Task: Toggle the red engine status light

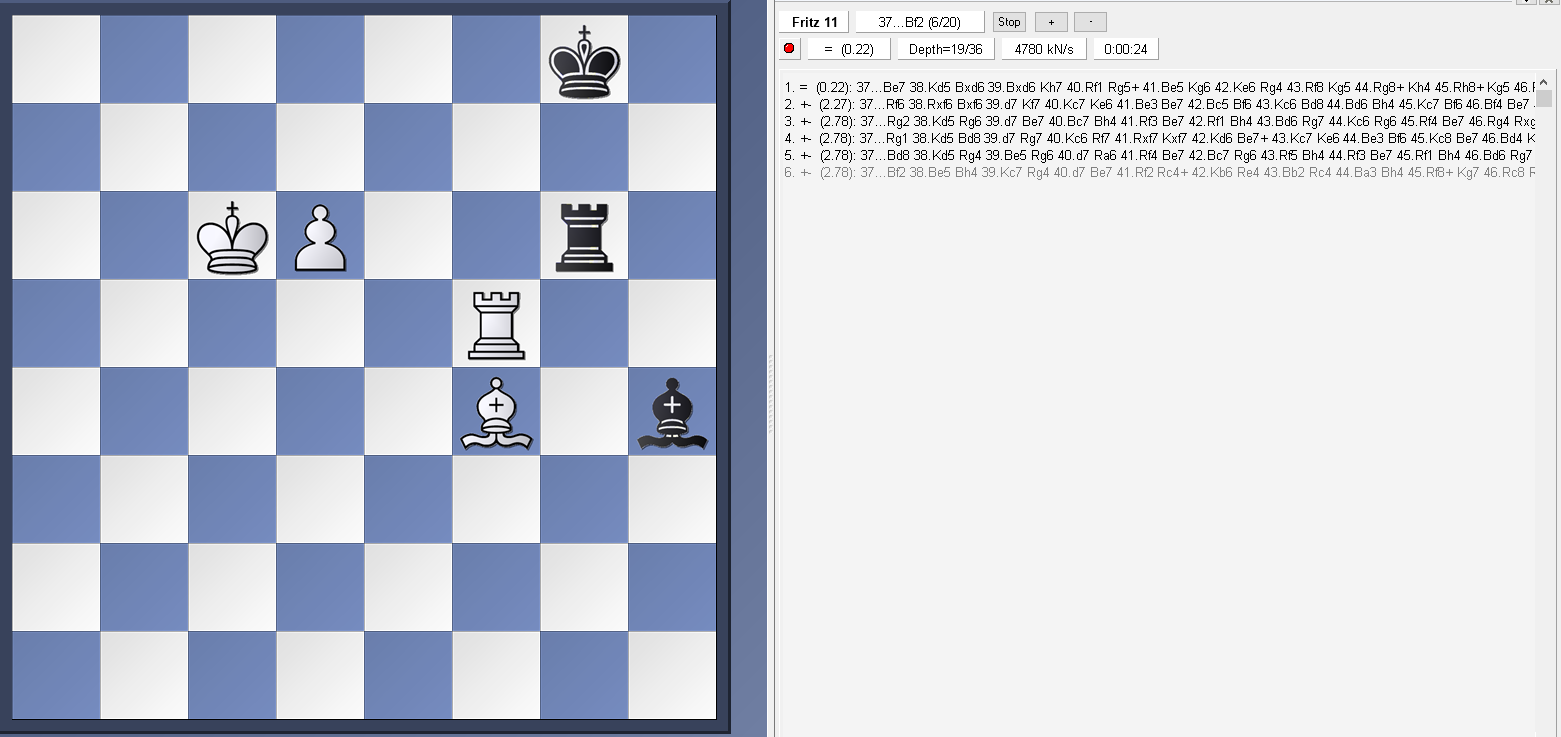Action: click(x=789, y=48)
